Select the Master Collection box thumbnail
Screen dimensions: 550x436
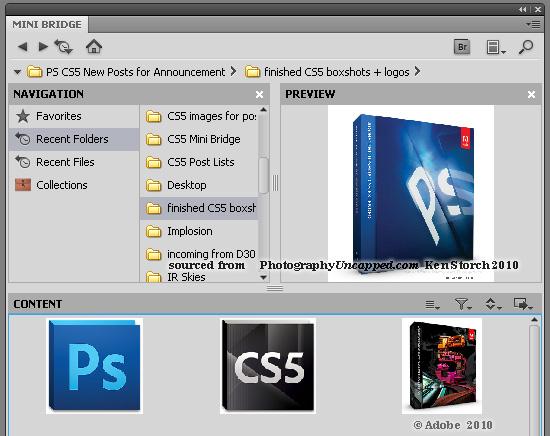pos(442,366)
